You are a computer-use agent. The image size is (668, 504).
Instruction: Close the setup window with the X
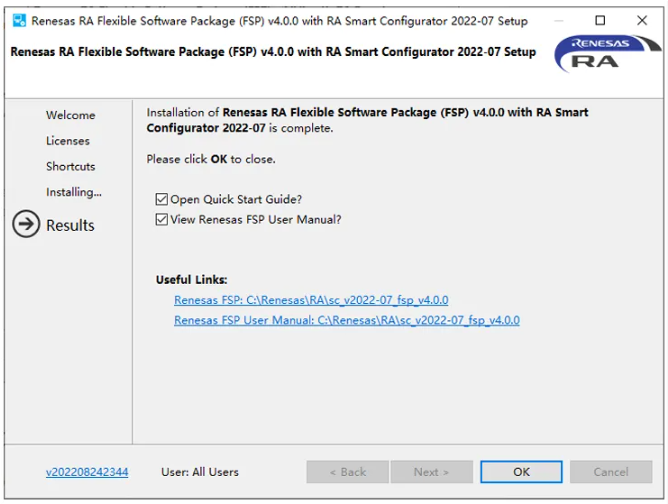tap(642, 20)
